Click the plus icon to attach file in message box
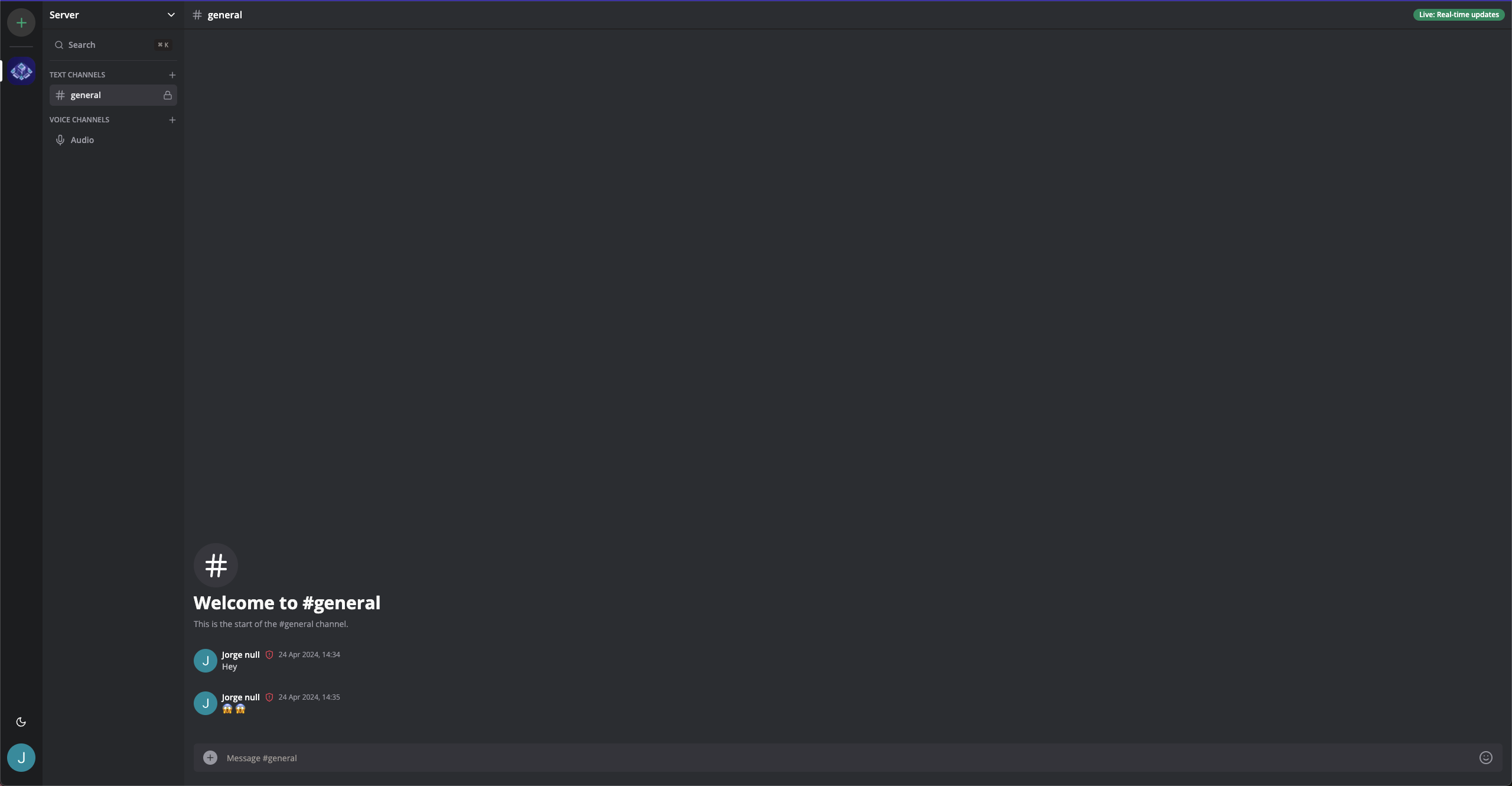 tap(210, 757)
